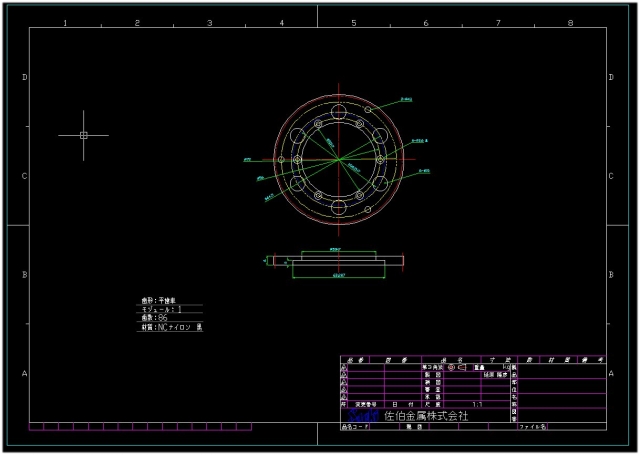
Task: Select the モジュール:1 specification line
Action: 162,309
